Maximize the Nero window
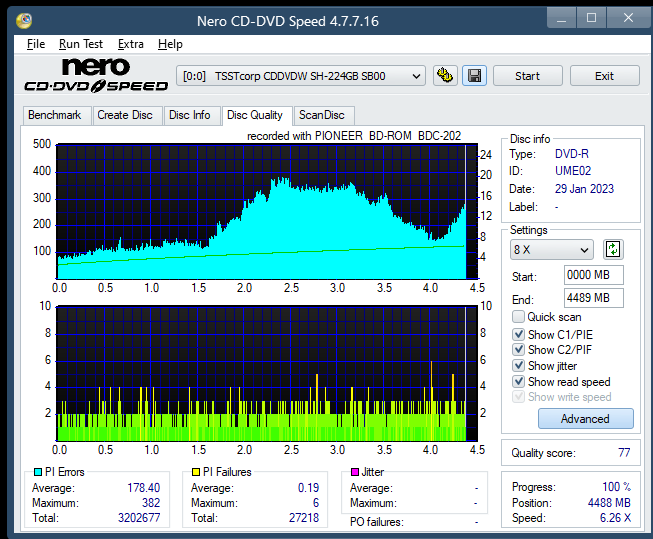653x539 pixels. [x=591, y=18]
